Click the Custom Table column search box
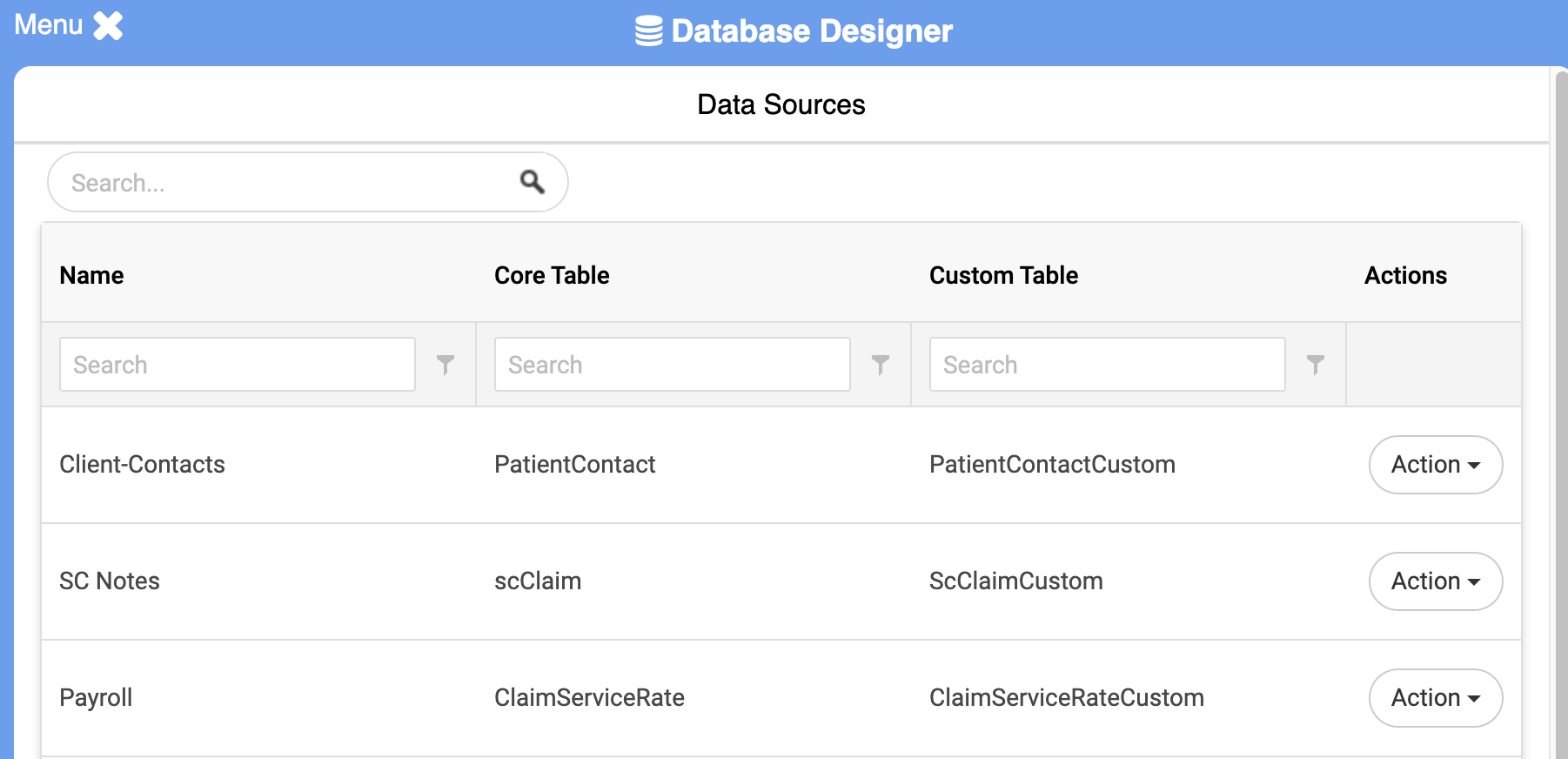The width and height of the screenshot is (1568, 759). pyautogui.click(x=1107, y=365)
